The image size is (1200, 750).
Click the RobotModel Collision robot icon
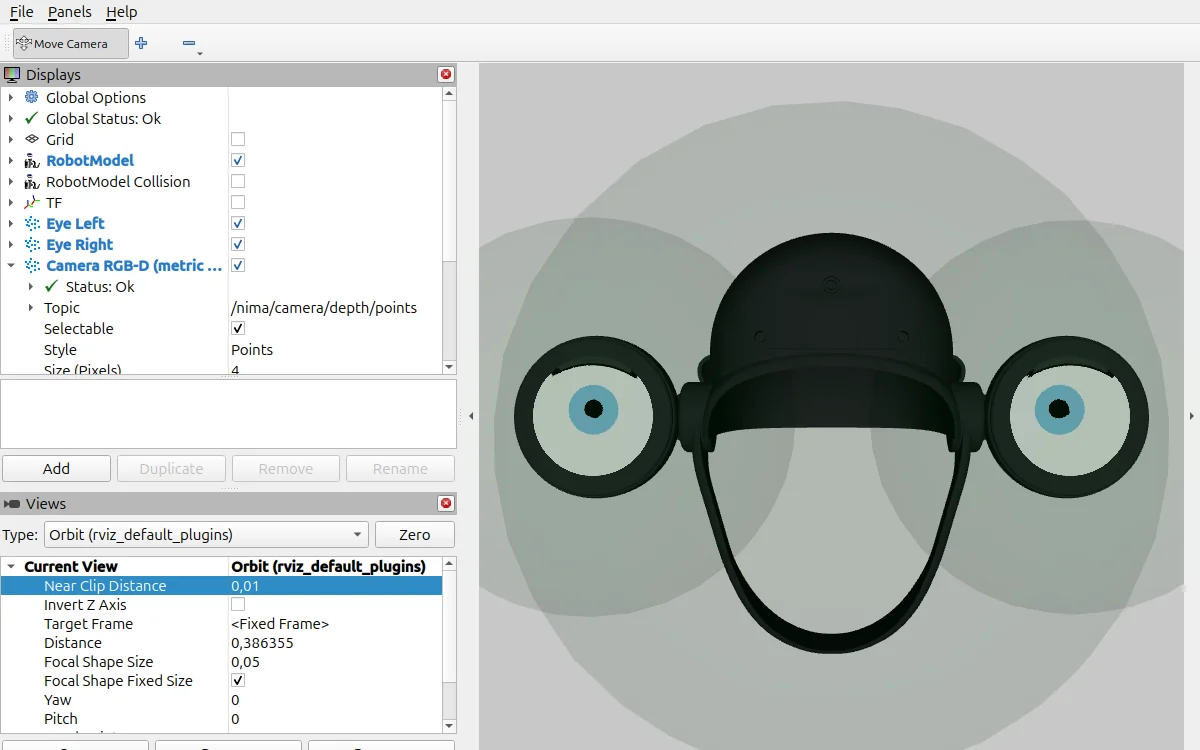click(x=32, y=181)
